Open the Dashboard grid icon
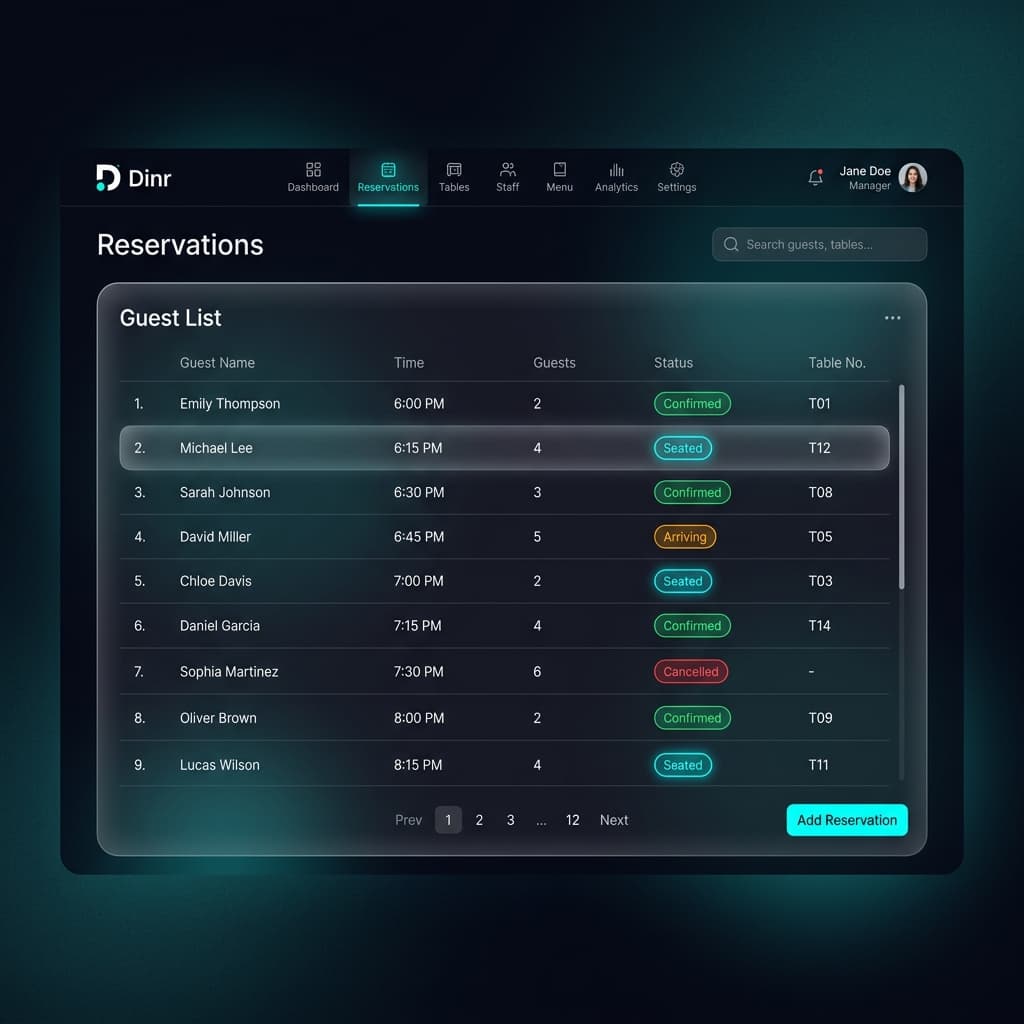 click(x=313, y=170)
